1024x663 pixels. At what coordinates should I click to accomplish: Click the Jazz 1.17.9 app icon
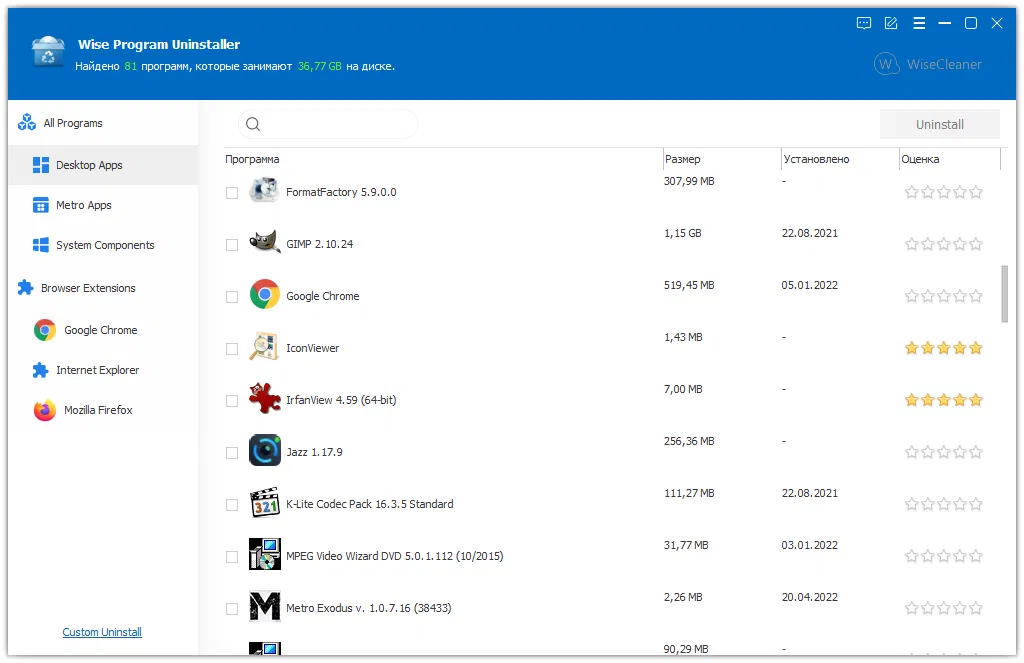[264, 451]
